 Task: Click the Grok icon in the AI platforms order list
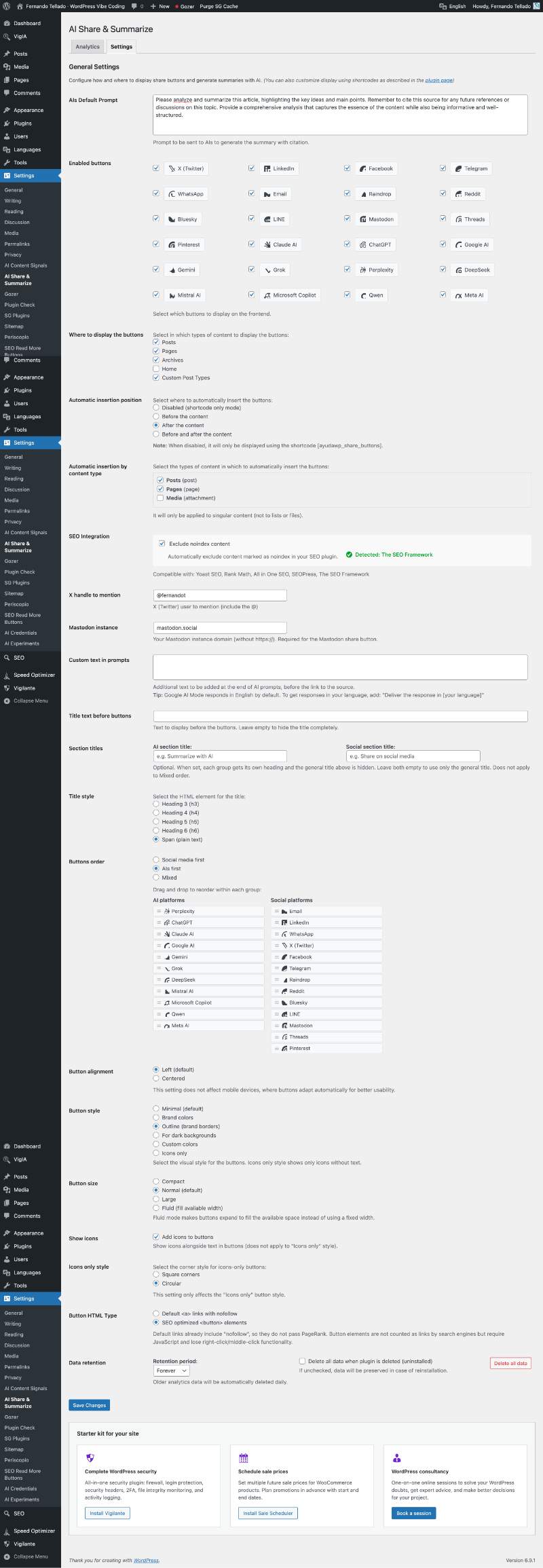click(167, 969)
